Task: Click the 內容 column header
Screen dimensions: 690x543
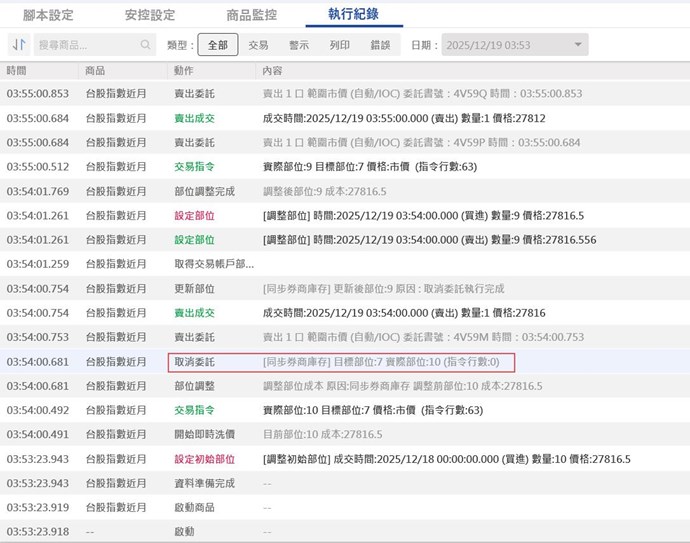Action: pos(272,71)
